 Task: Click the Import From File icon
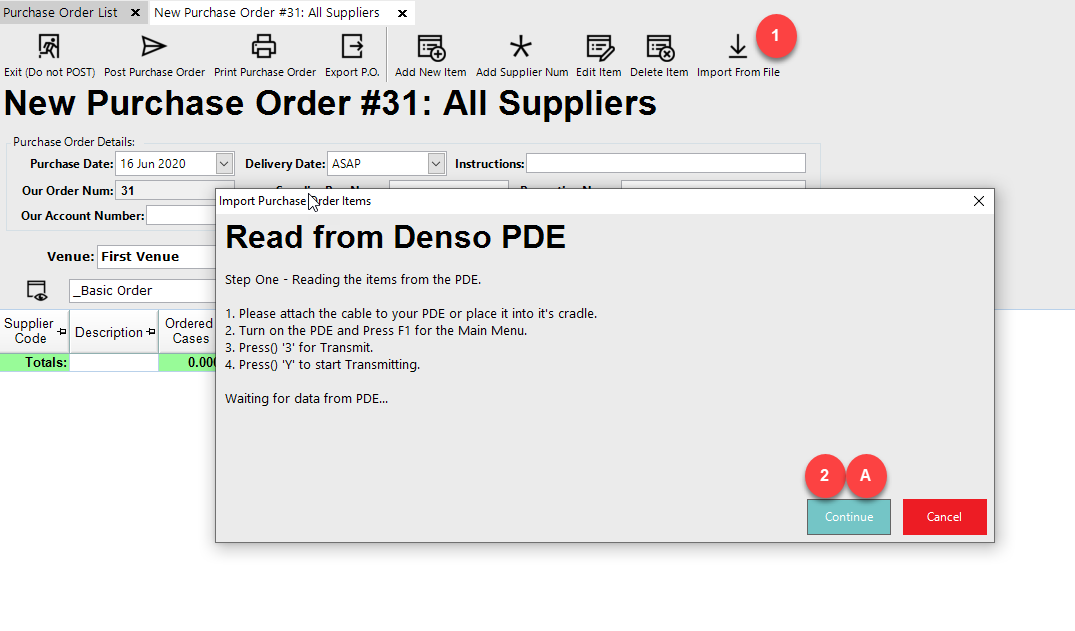[738, 47]
